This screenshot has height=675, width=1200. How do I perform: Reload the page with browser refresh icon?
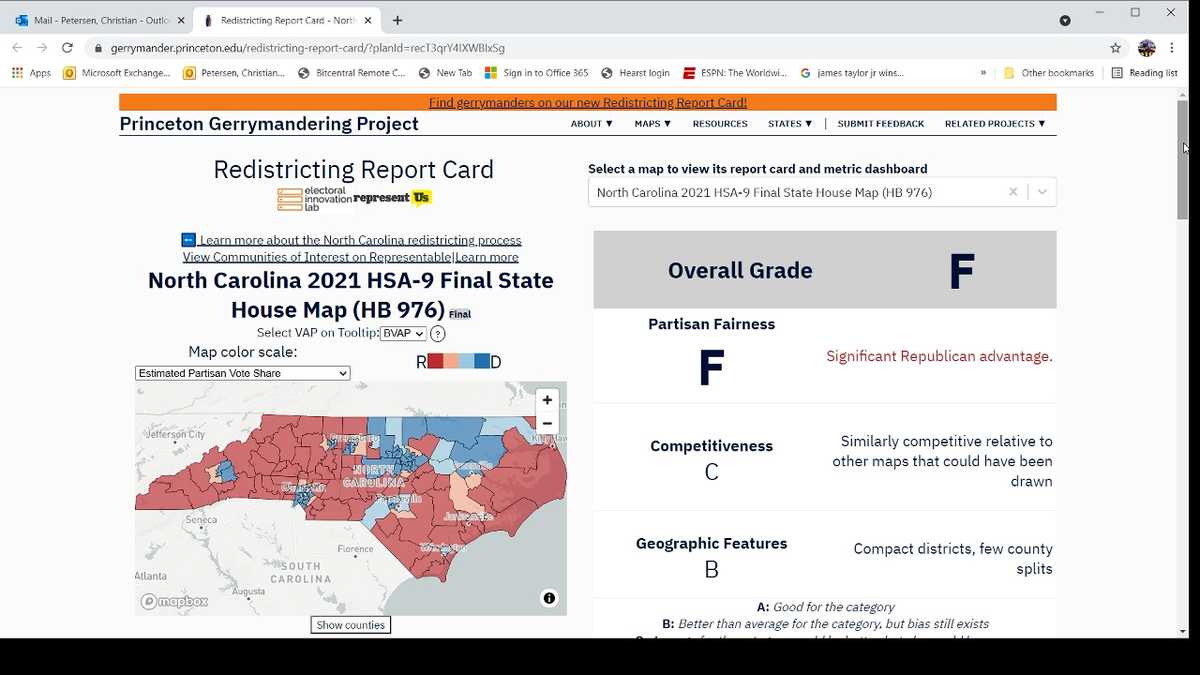67,47
